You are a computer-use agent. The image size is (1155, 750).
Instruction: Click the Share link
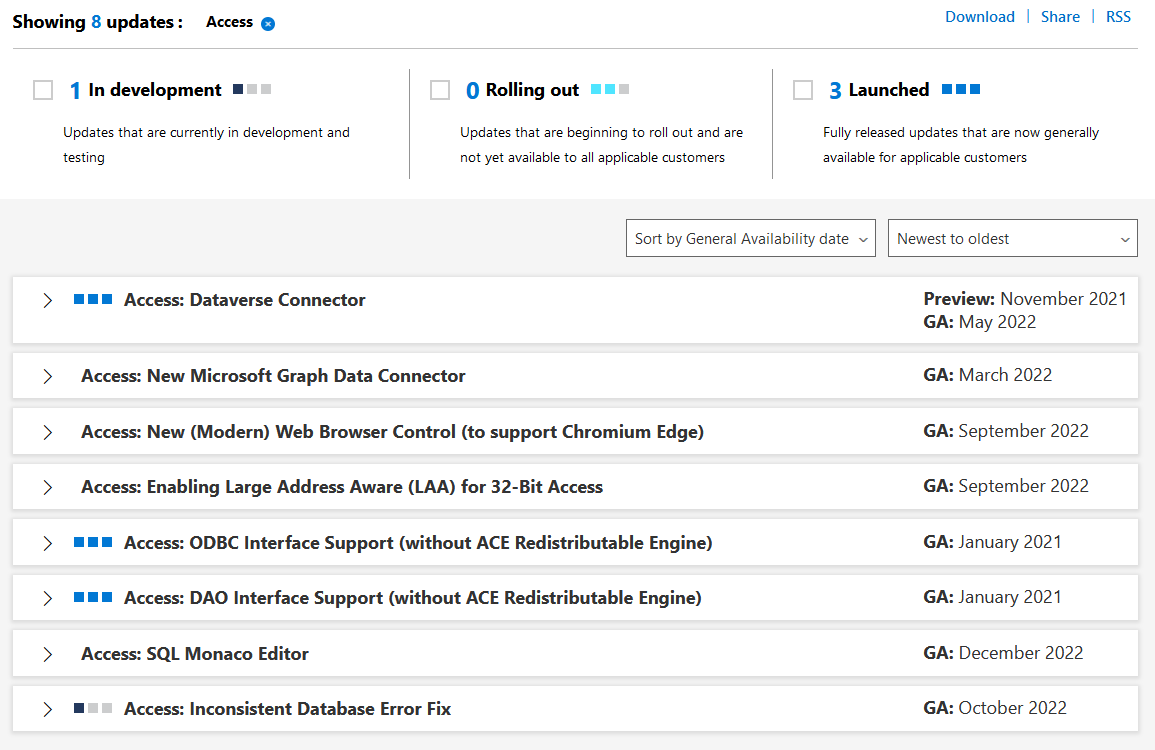[x=1060, y=17]
